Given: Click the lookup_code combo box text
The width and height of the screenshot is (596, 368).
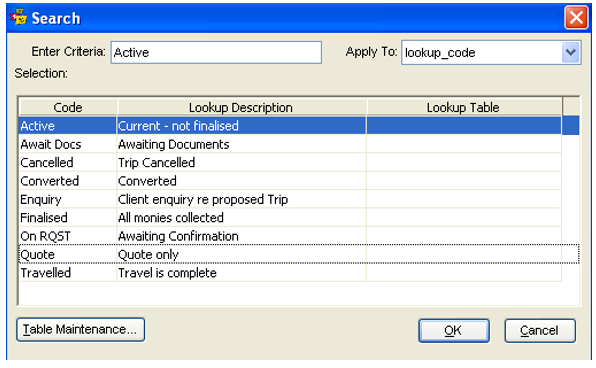Looking at the screenshot, I should pyautogui.click(x=440, y=52).
